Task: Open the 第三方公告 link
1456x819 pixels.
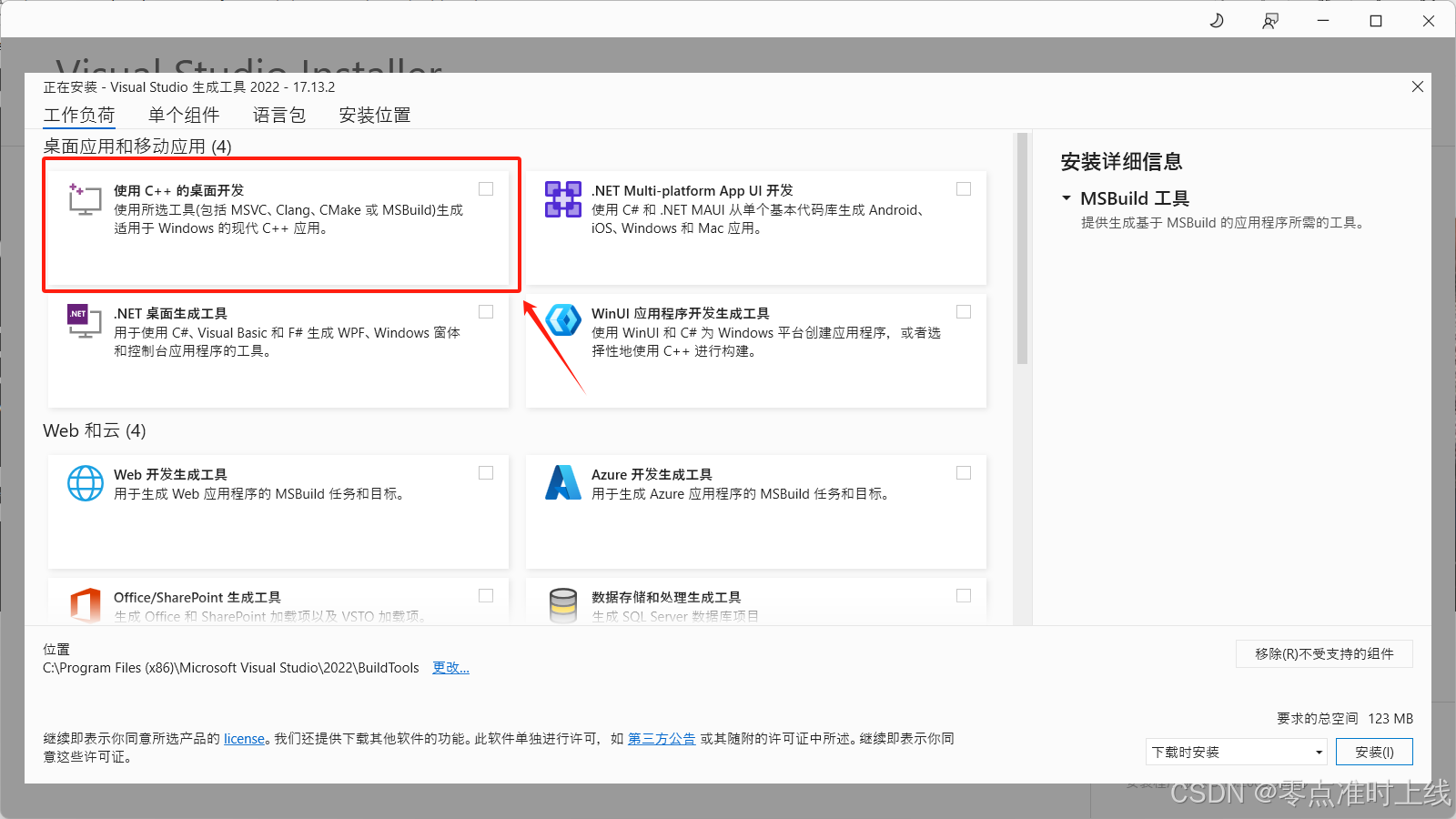Action: coord(662,739)
